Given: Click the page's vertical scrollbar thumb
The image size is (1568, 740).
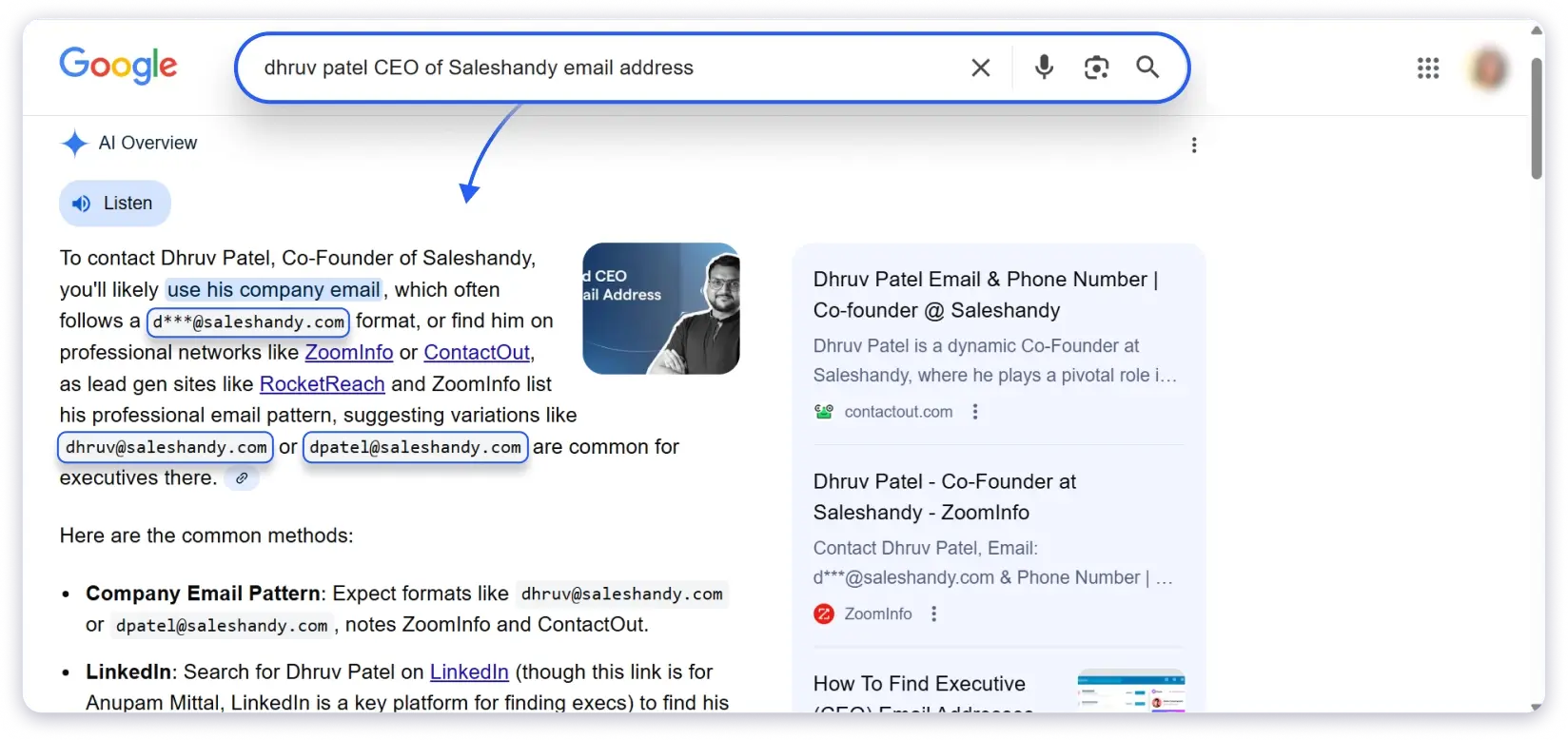Looking at the screenshot, I should tap(1537, 118).
